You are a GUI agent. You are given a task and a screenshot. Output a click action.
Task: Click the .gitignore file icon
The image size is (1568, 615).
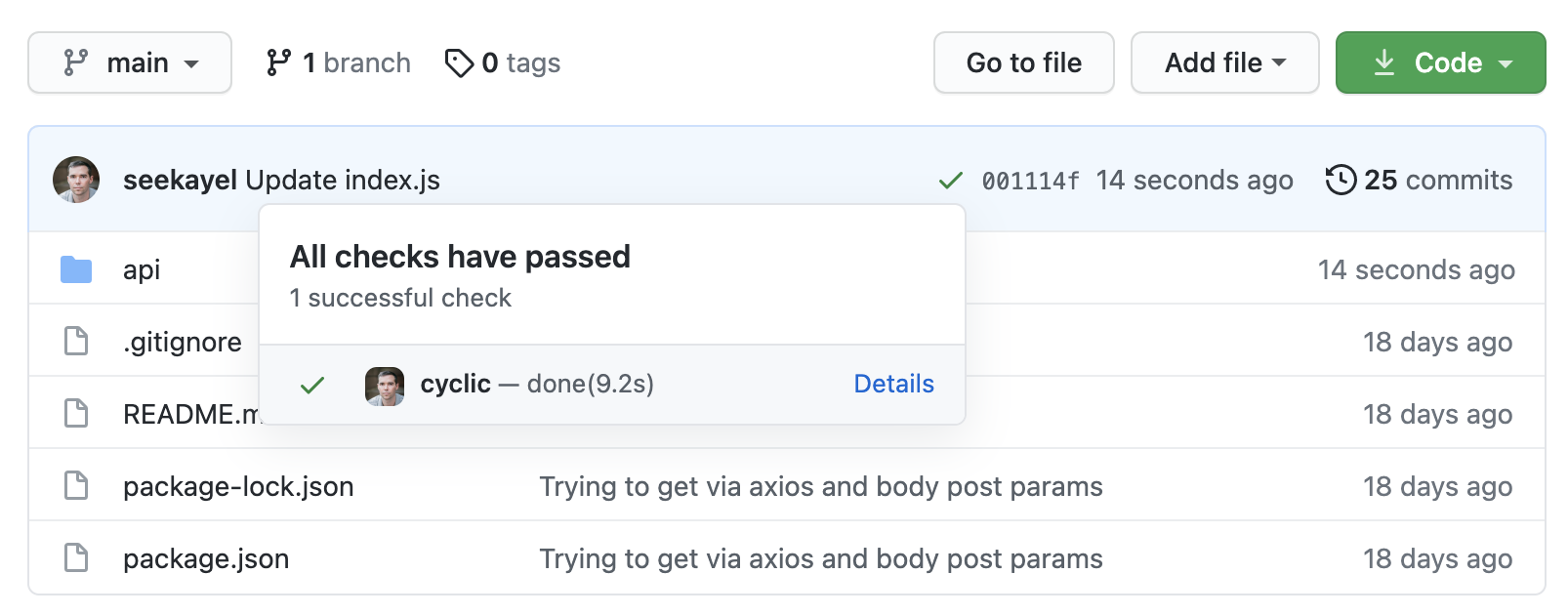(x=75, y=342)
